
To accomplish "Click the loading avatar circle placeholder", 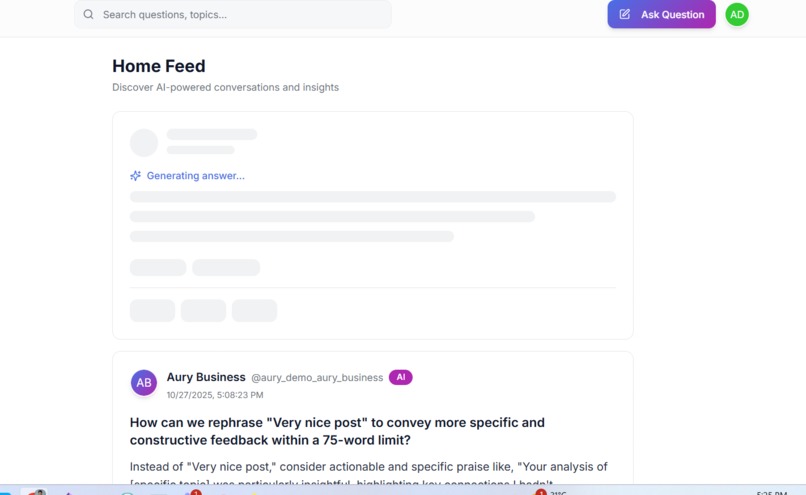I will pyautogui.click(x=143, y=142).
